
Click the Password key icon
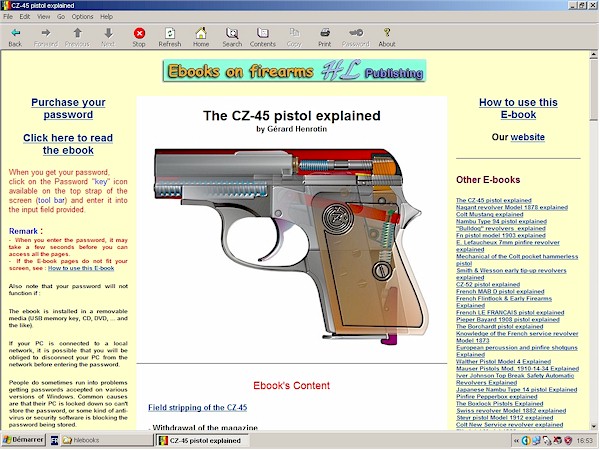click(355, 37)
